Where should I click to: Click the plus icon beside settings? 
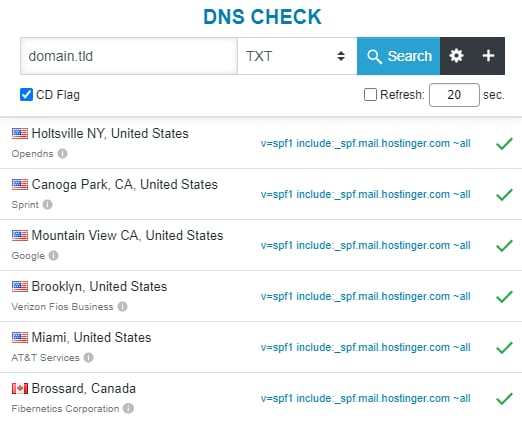[488, 56]
